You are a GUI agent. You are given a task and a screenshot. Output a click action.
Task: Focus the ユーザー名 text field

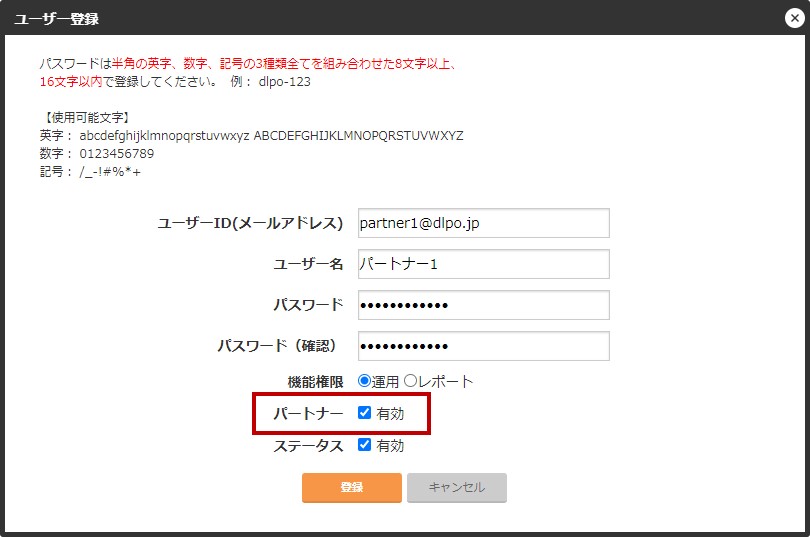point(484,264)
